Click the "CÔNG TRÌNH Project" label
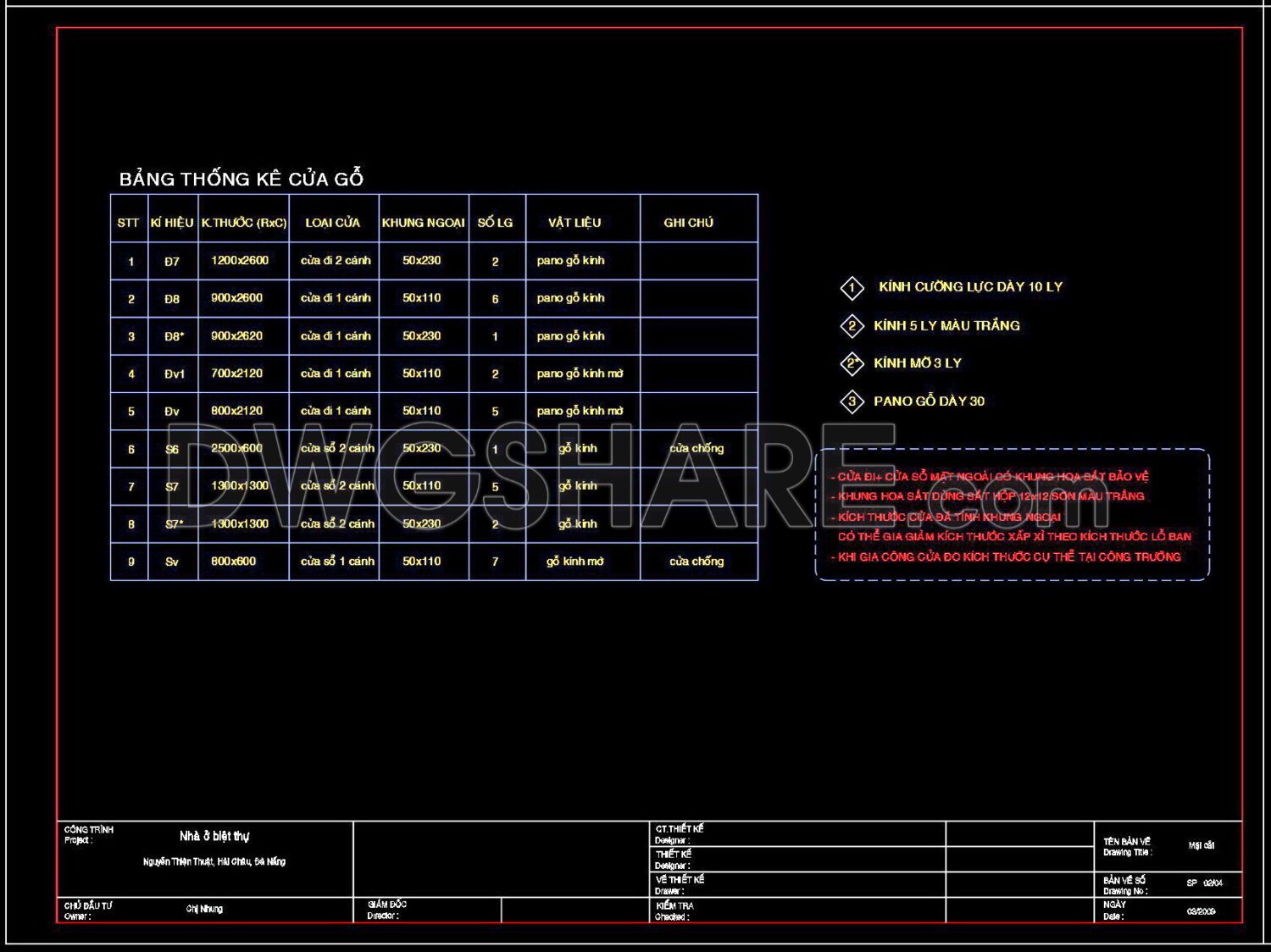 [x=88, y=835]
